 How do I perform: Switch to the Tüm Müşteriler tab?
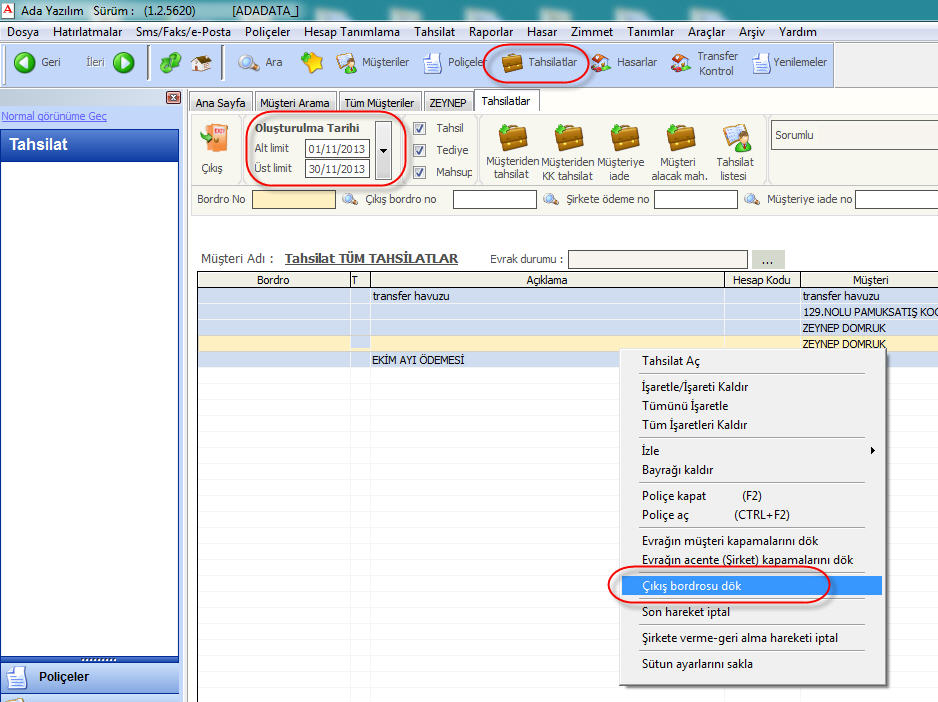379,103
